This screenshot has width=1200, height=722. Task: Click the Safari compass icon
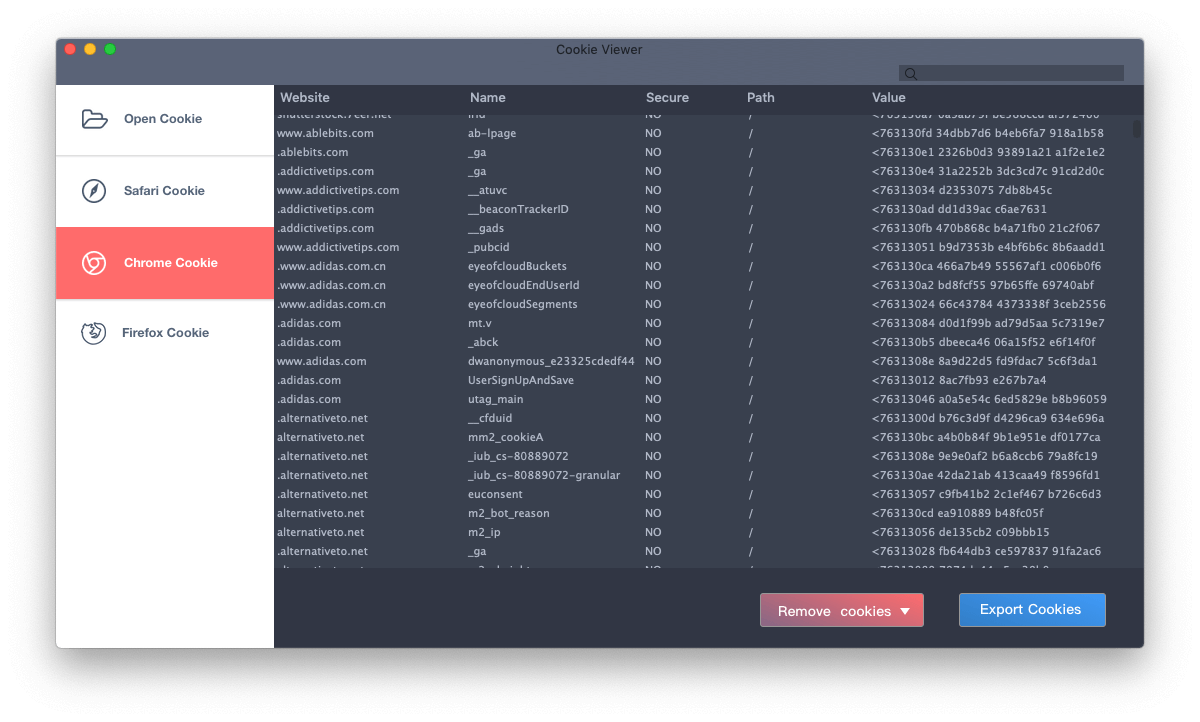(x=94, y=191)
